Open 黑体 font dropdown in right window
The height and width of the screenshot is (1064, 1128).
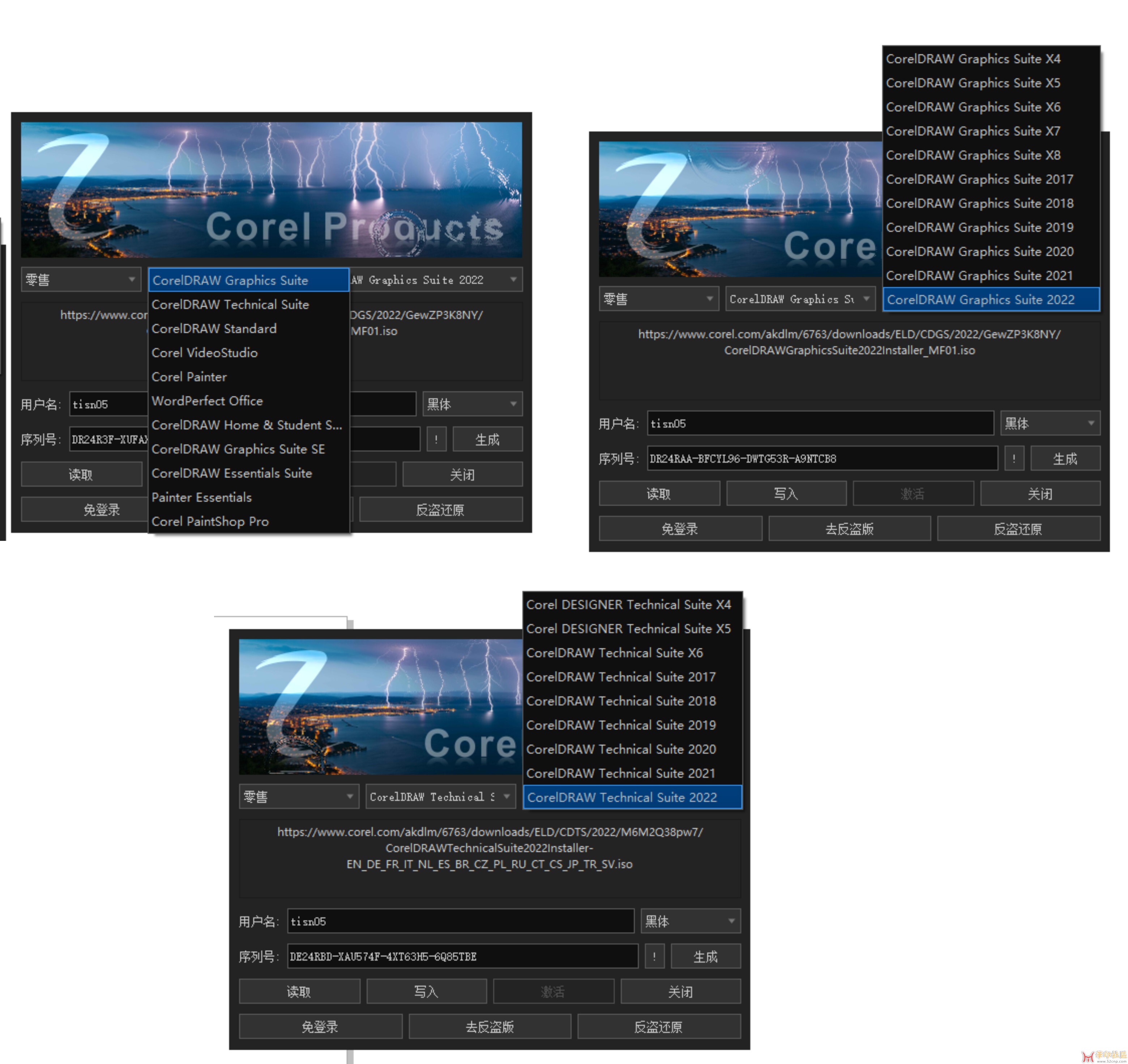click(1050, 423)
